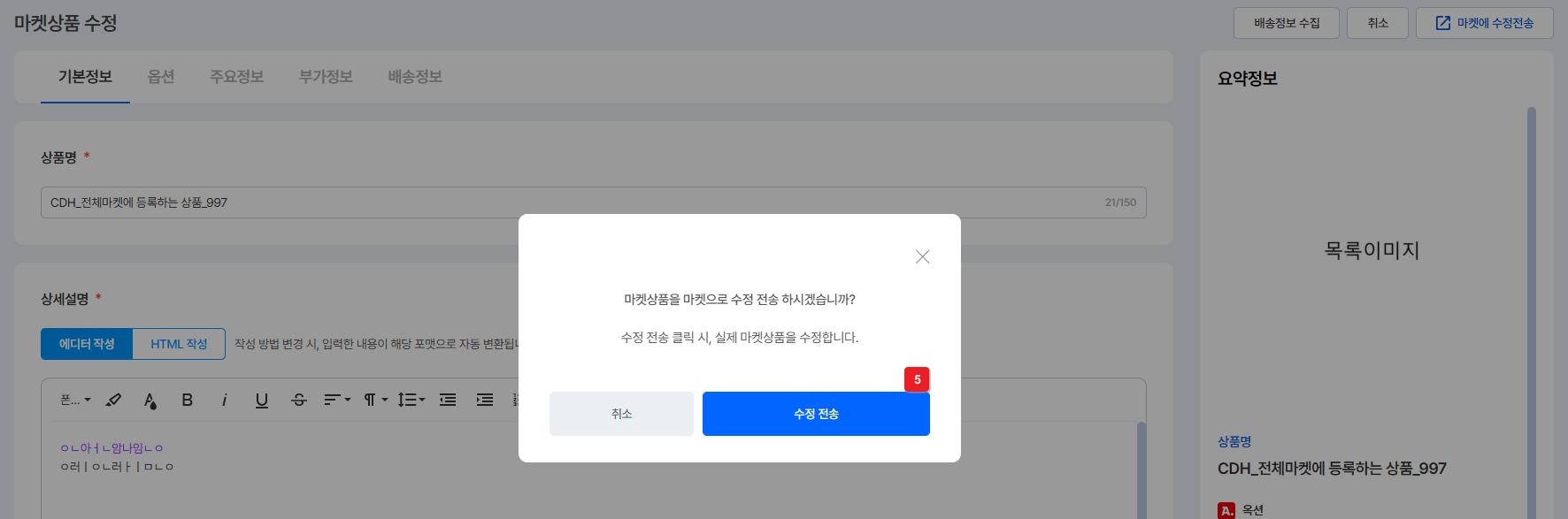The image size is (1568, 519).
Task: Click the editor's vertical scrollbar
Action: tap(1141, 470)
